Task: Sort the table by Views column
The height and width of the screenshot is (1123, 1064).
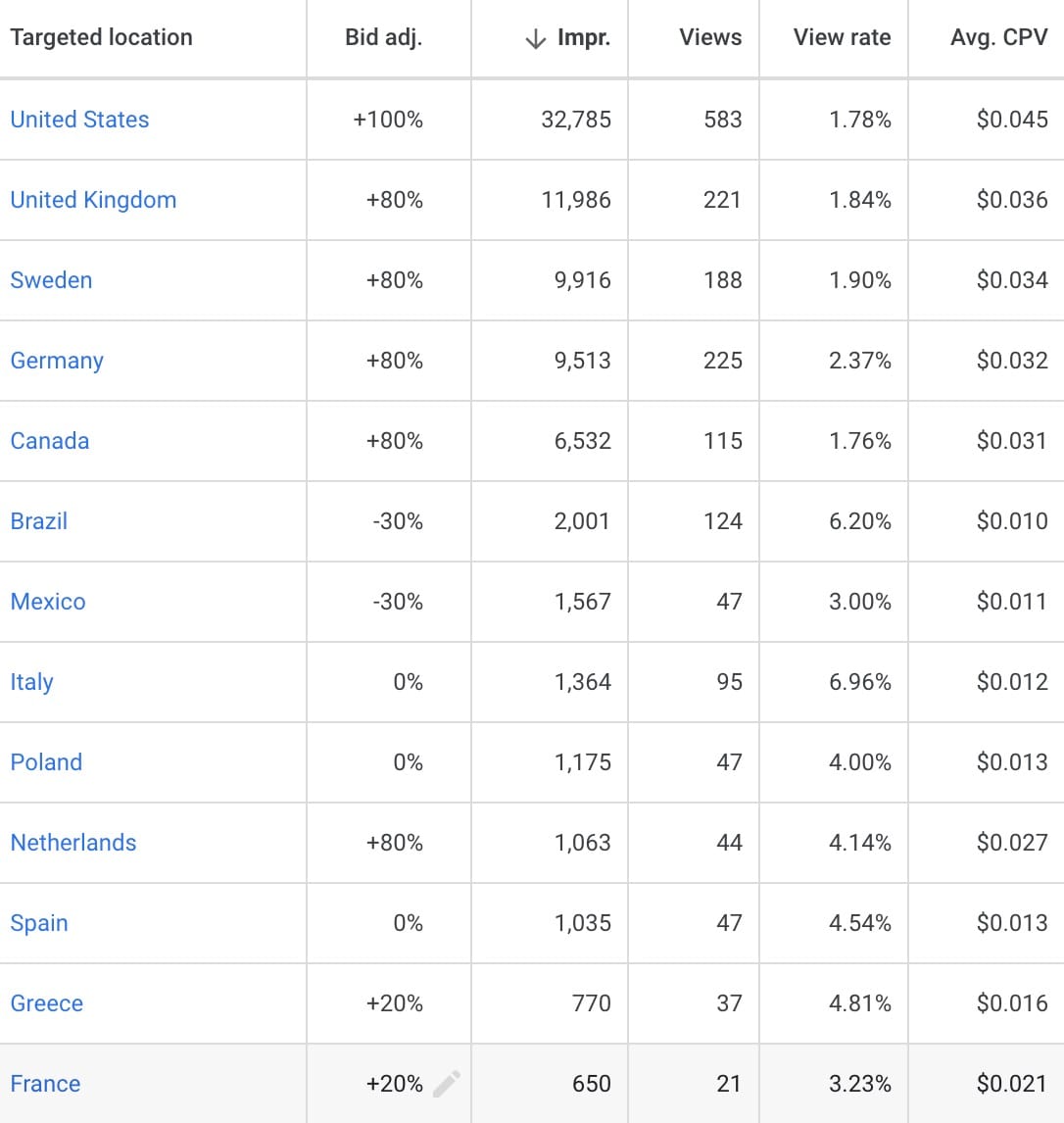Action: click(x=710, y=37)
